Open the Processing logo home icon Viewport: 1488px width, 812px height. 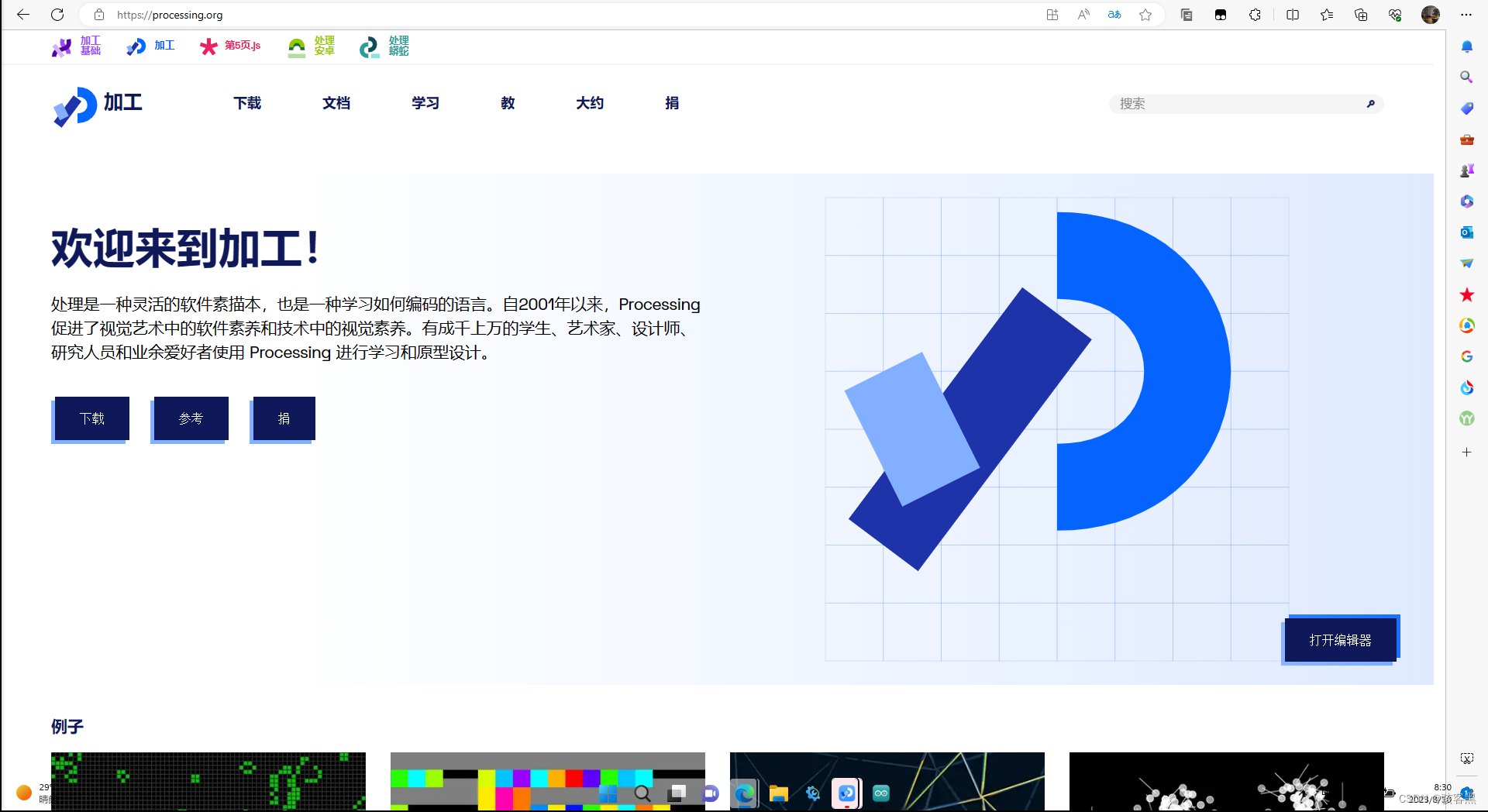[x=74, y=106]
